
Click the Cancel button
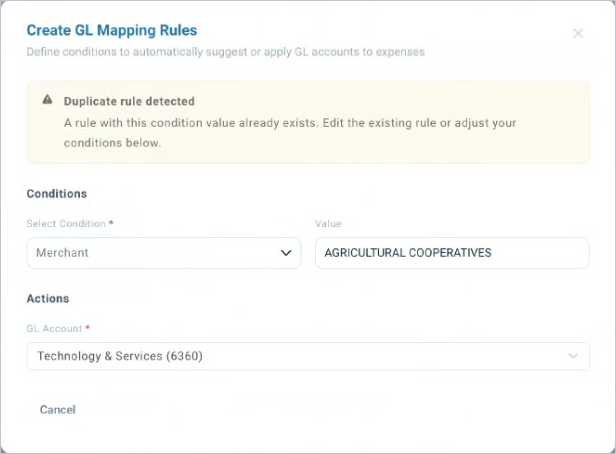tap(58, 410)
